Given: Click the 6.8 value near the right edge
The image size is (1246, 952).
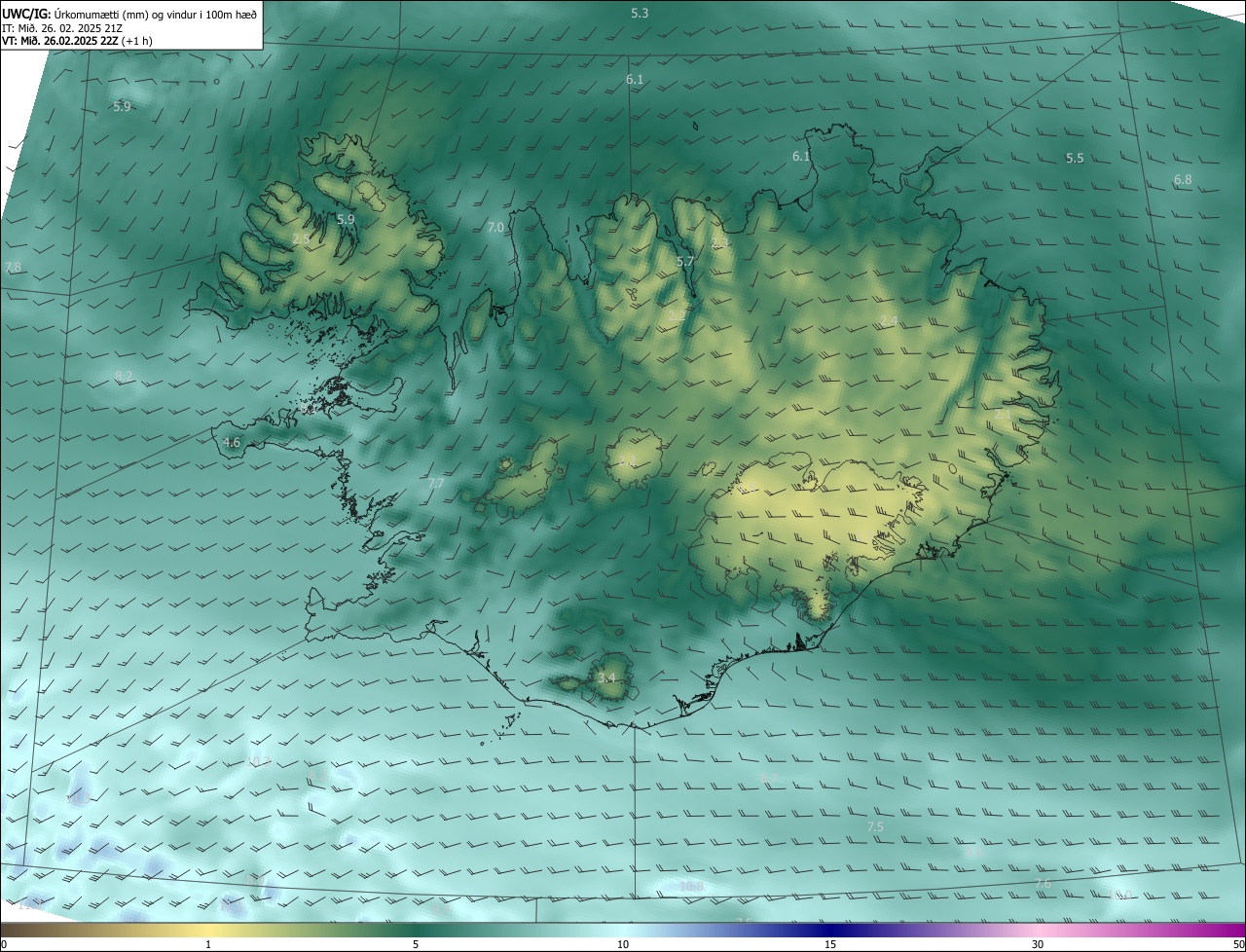Looking at the screenshot, I should pyautogui.click(x=1183, y=180).
